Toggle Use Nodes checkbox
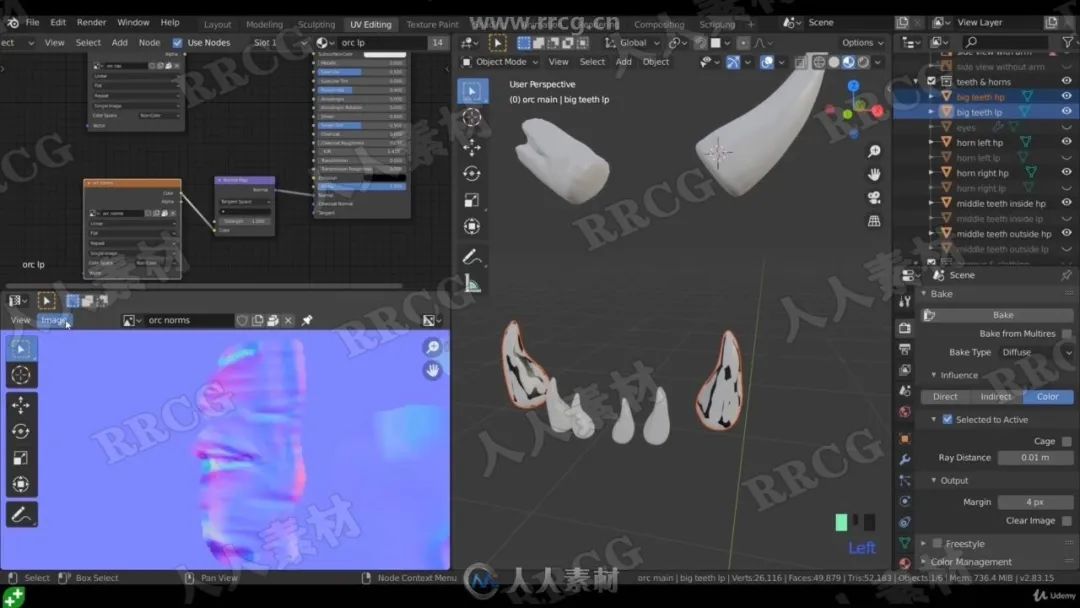The width and height of the screenshot is (1080, 608). (x=178, y=43)
